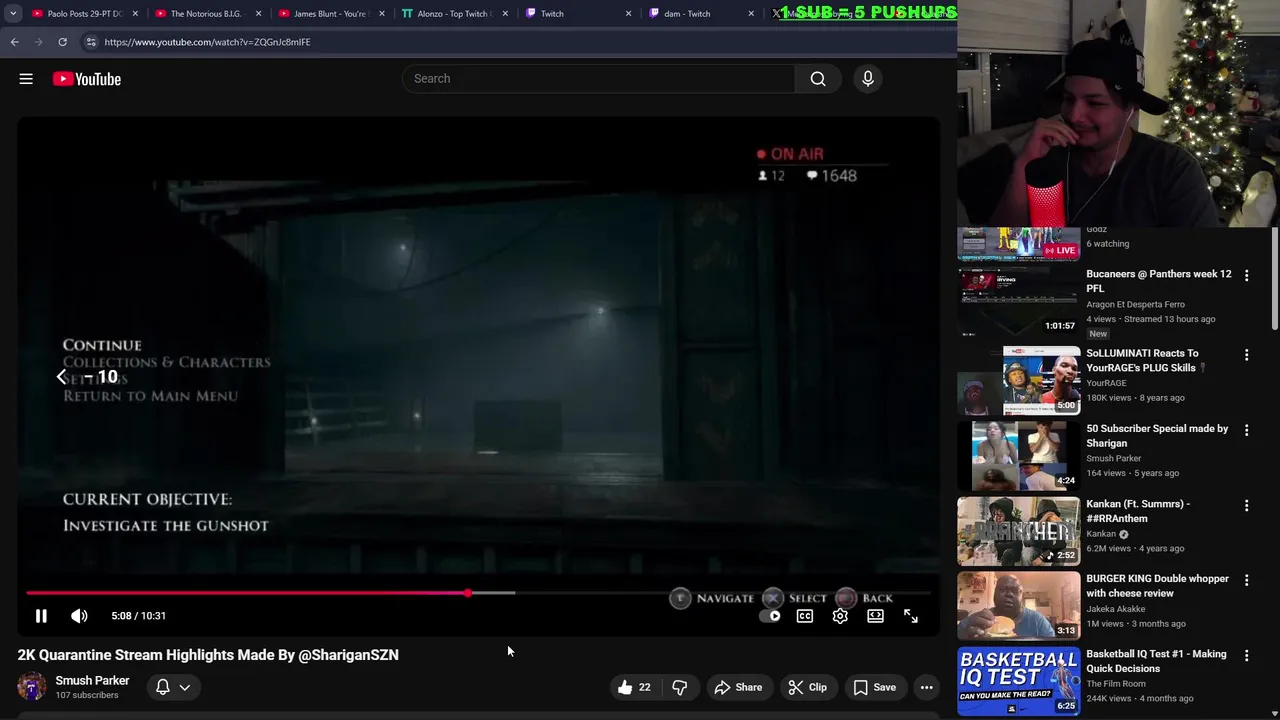Screen dimensions: 1280x720
Task: Open the browser tab search dropdown
Action: (x=13, y=14)
